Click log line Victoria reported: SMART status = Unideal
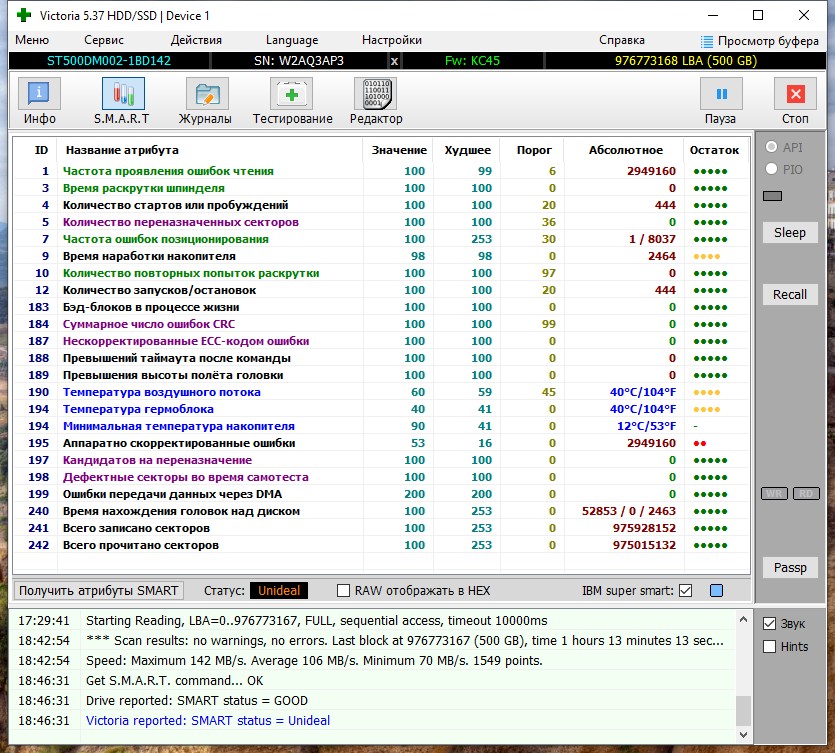This screenshot has width=835, height=753. tap(208, 721)
